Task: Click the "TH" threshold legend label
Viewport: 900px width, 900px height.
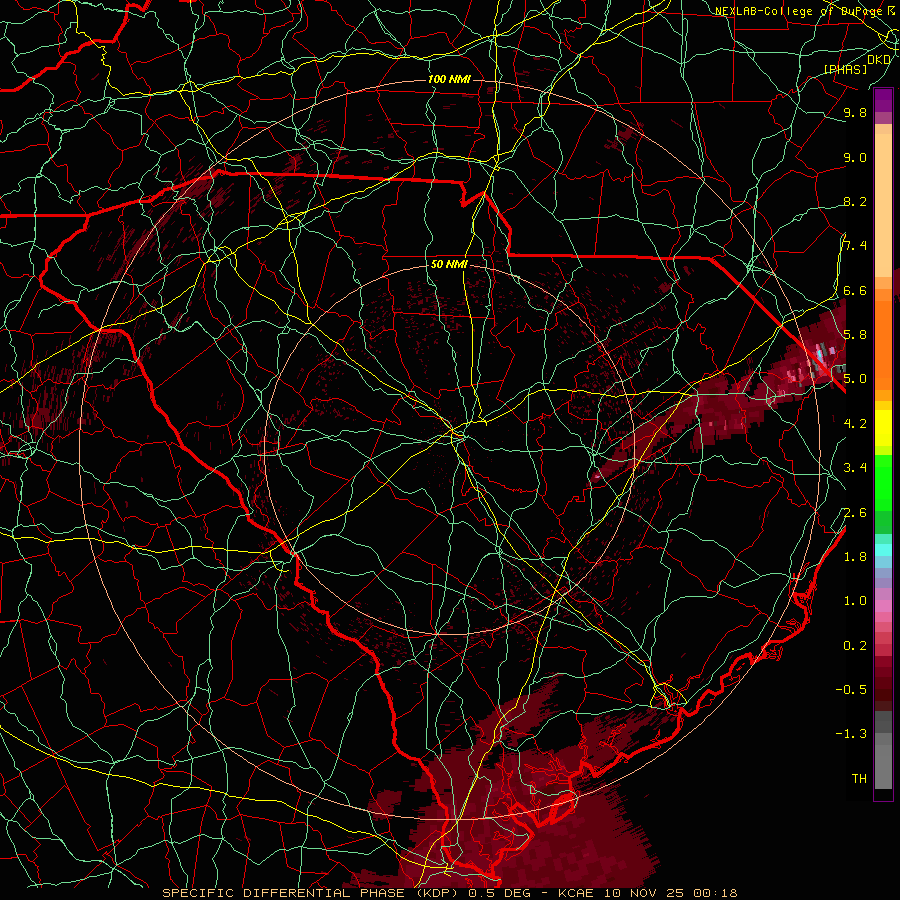Action: pyautogui.click(x=859, y=779)
